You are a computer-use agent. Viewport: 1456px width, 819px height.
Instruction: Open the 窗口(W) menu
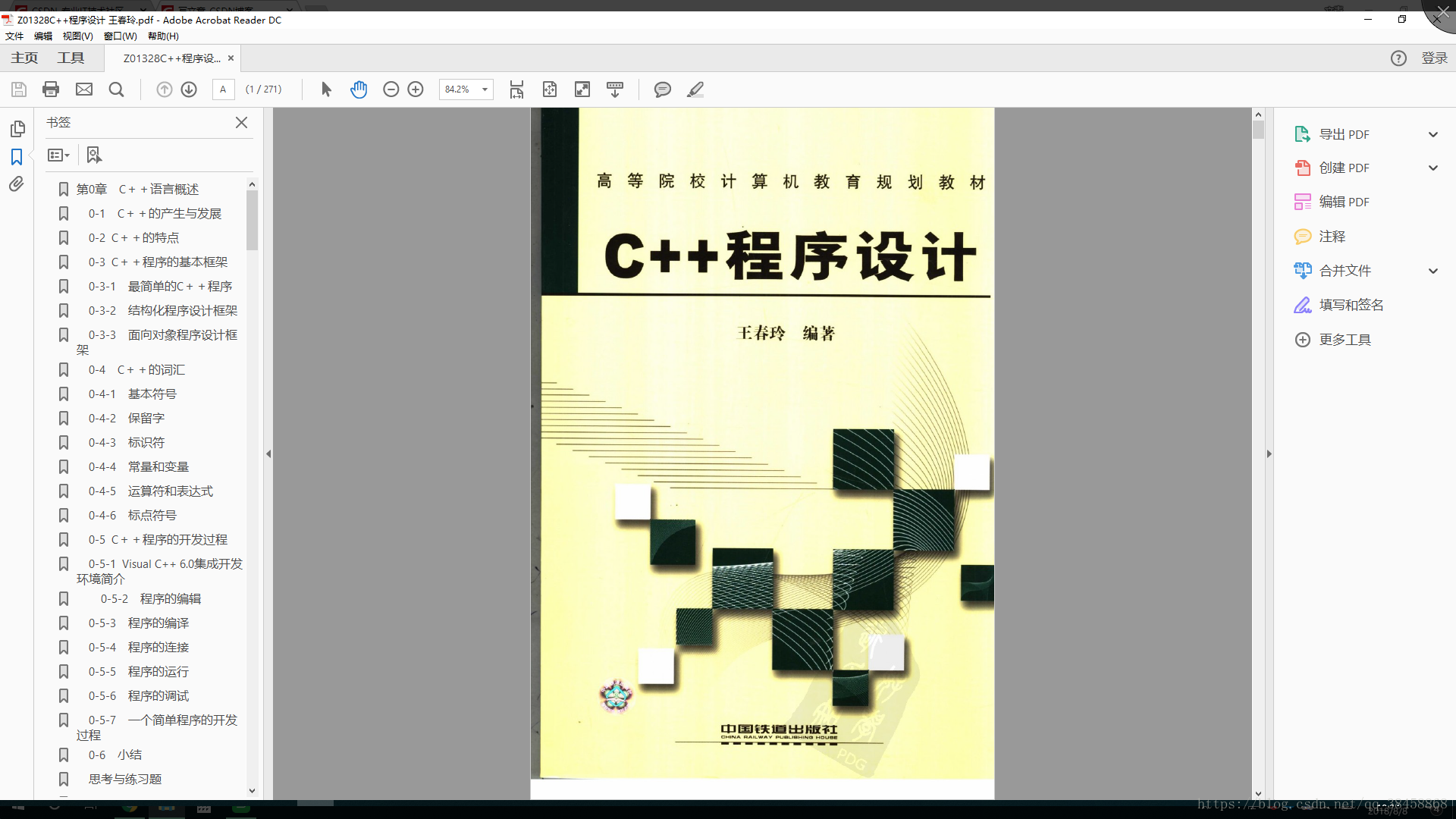click(x=121, y=36)
